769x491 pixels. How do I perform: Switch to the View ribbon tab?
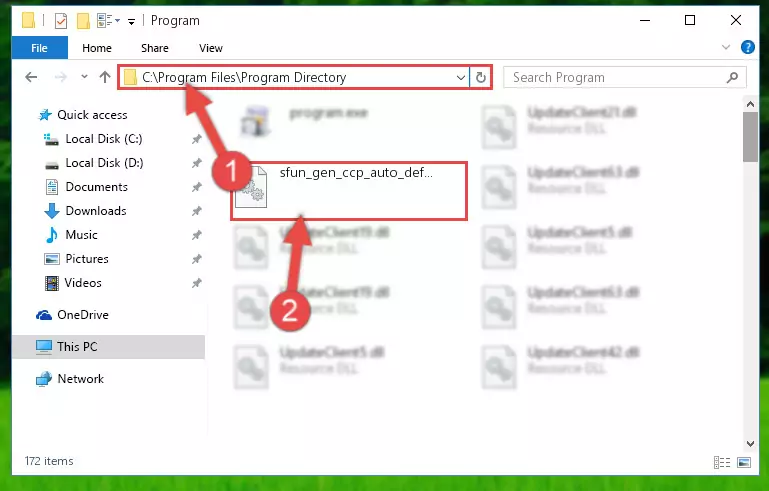[x=210, y=48]
